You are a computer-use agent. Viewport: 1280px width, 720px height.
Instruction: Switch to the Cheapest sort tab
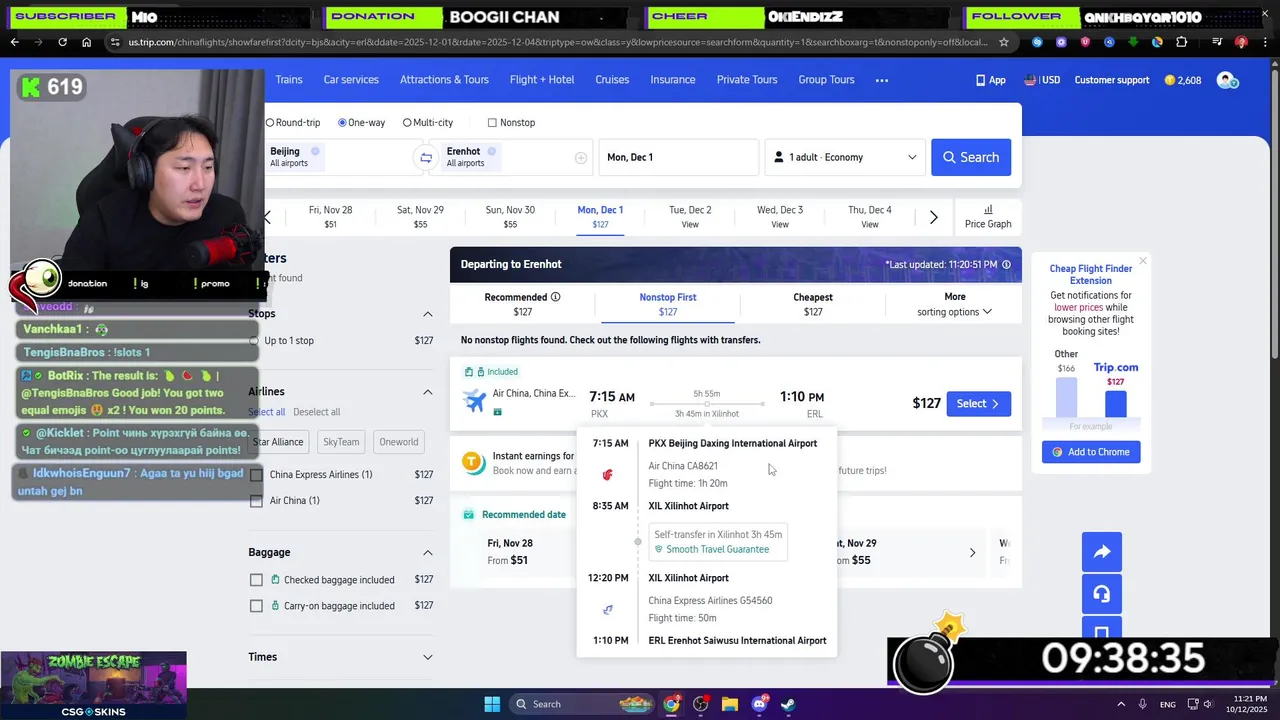[x=813, y=304]
